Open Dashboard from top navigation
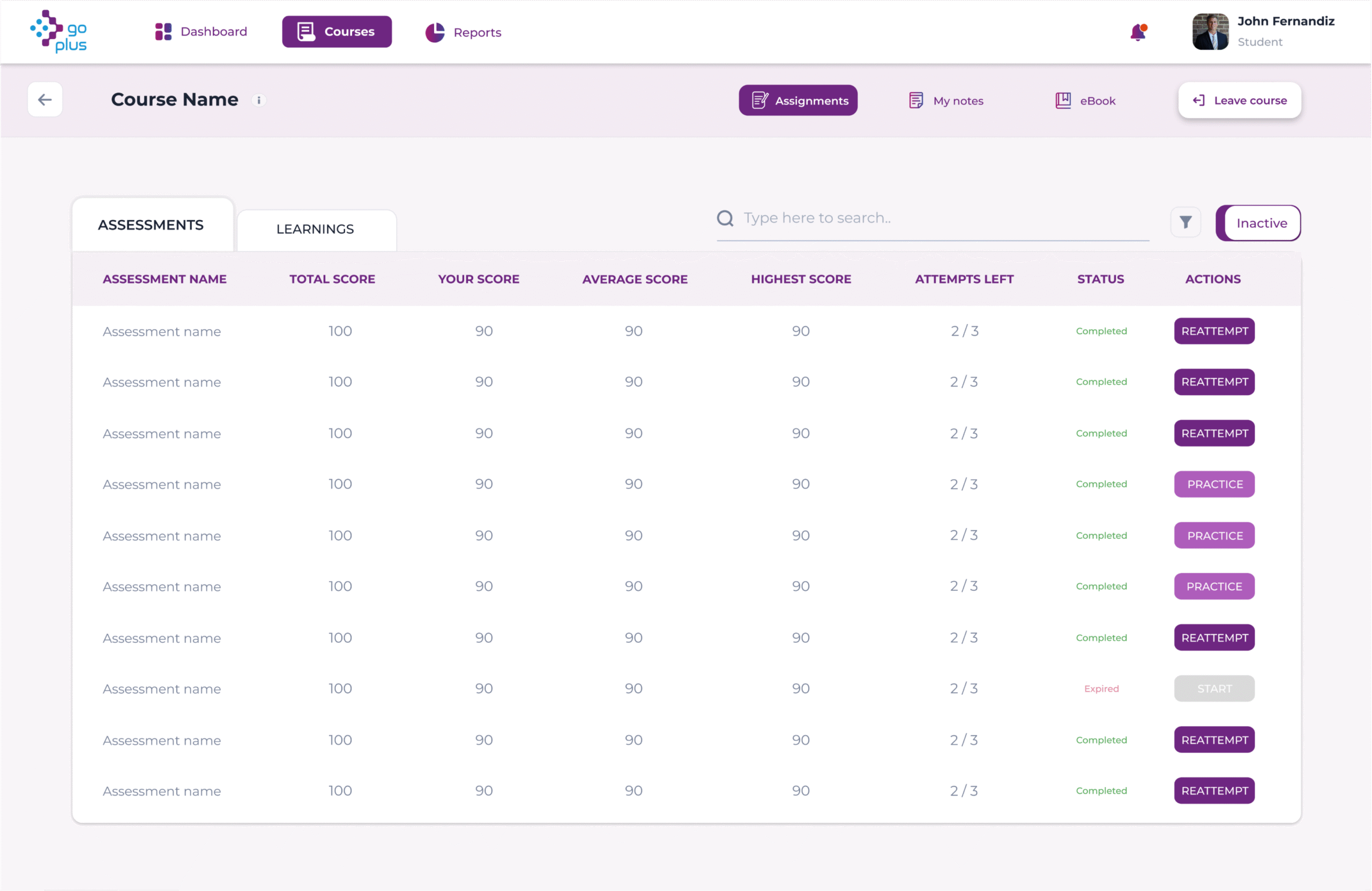This screenshot has height=891, width=1372. [x=201, y=32]
